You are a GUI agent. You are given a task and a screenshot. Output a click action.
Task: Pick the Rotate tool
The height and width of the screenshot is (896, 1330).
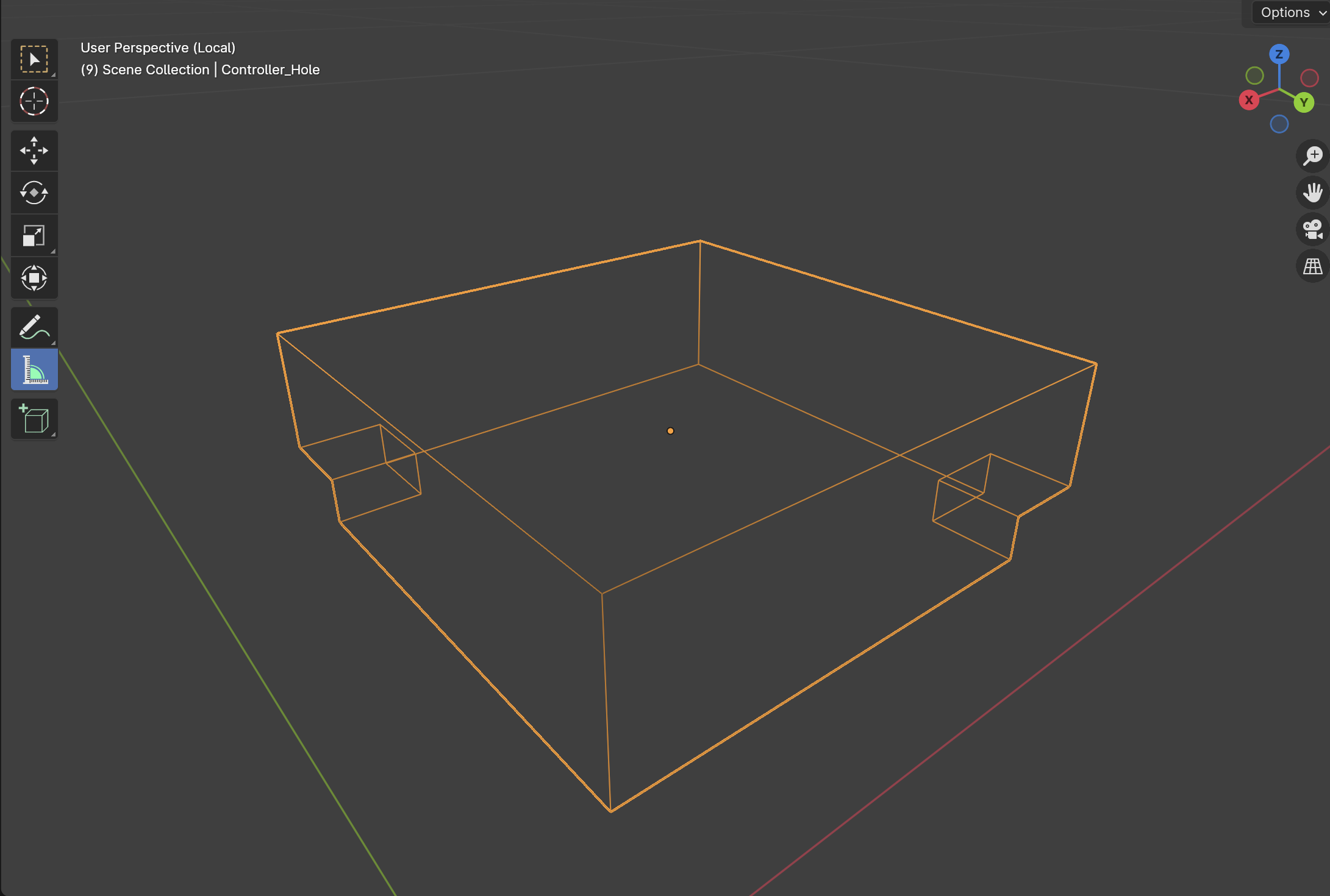point(34,193)
